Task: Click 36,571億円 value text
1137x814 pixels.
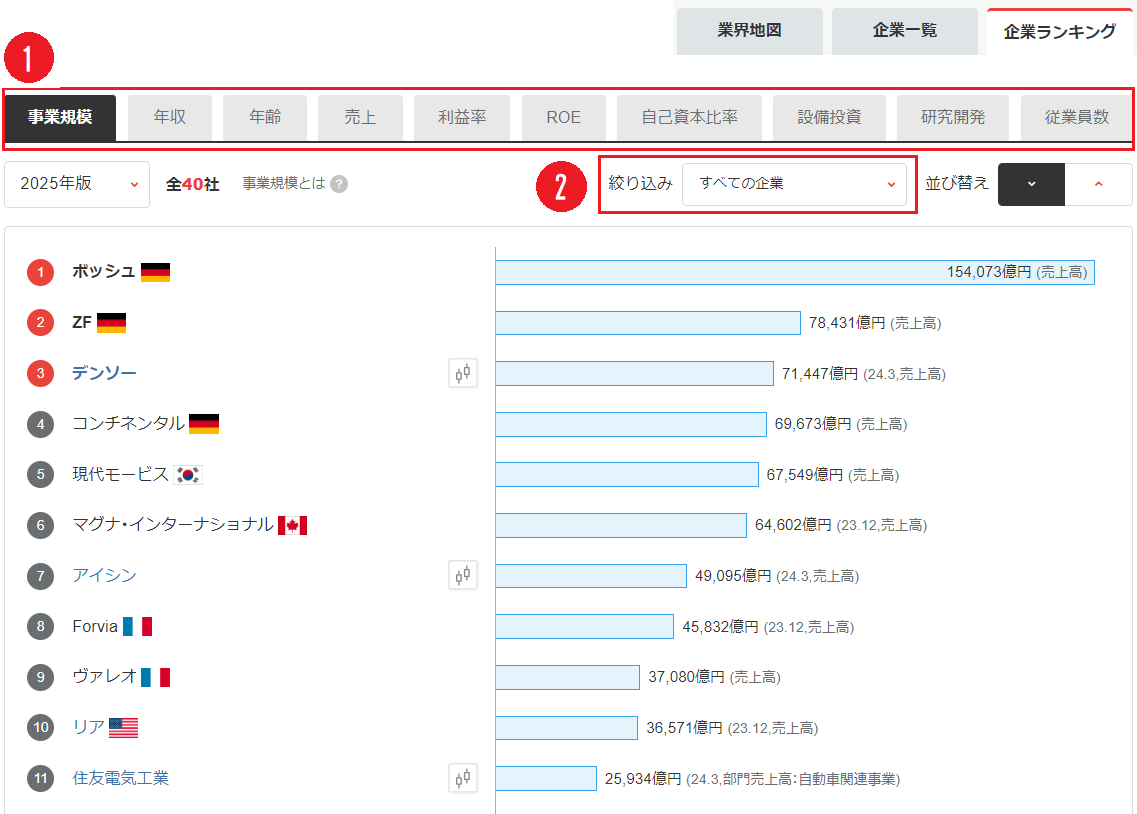Action: [685, 728]
